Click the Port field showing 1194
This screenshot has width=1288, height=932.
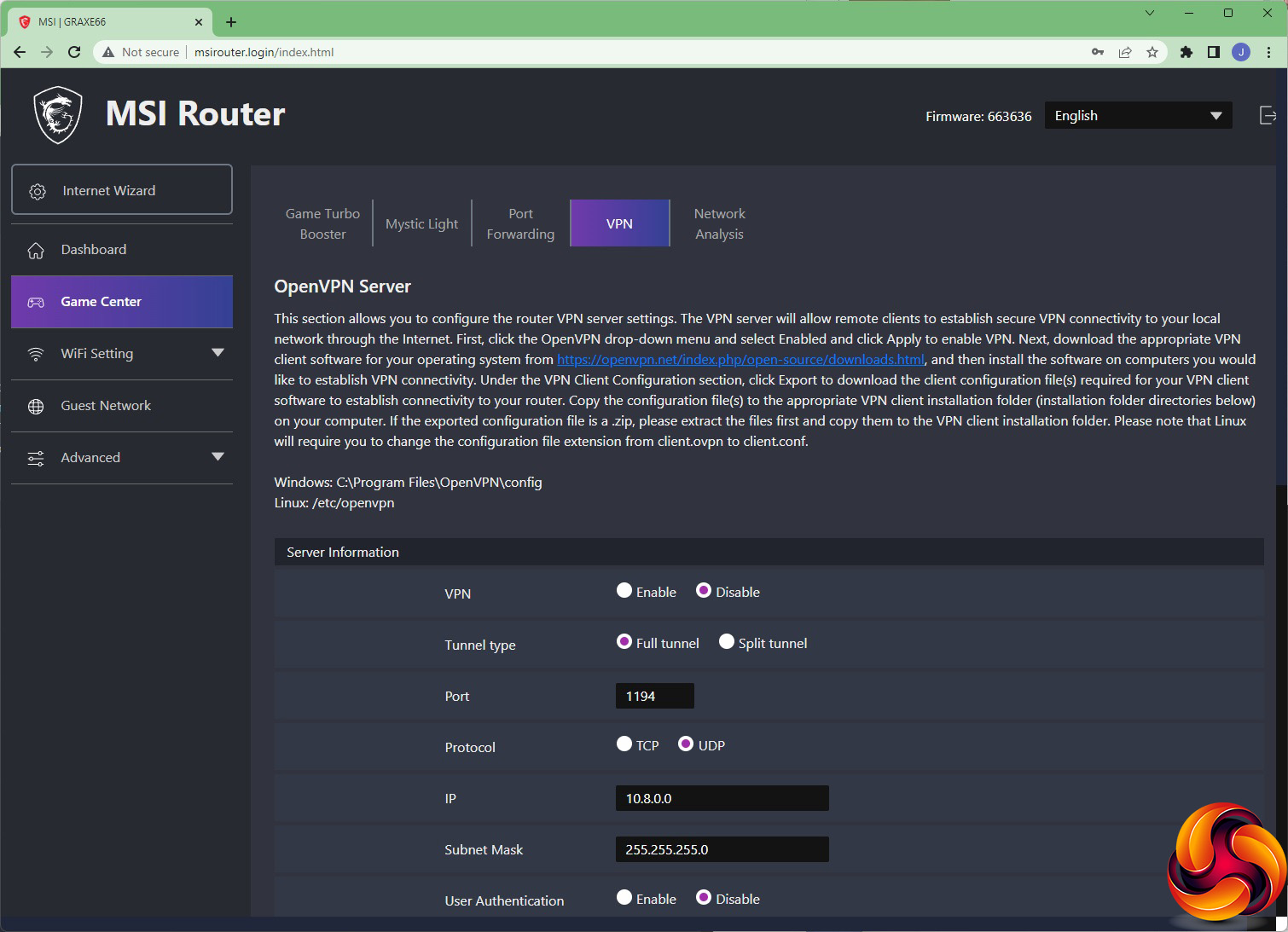pyautogui.click(x=654, y=696)
